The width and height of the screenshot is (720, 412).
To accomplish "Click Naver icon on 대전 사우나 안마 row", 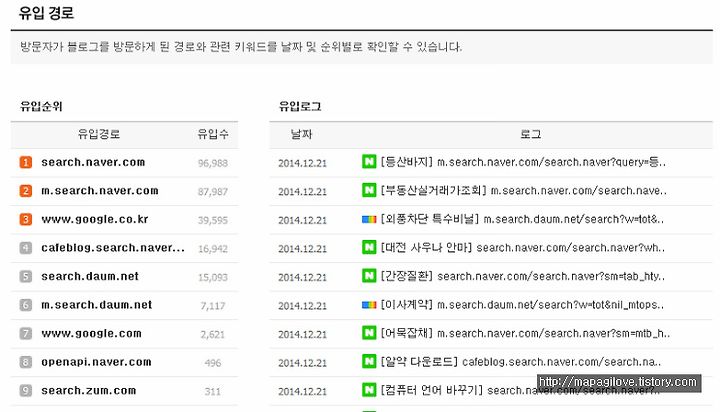I will coord(369,247).
